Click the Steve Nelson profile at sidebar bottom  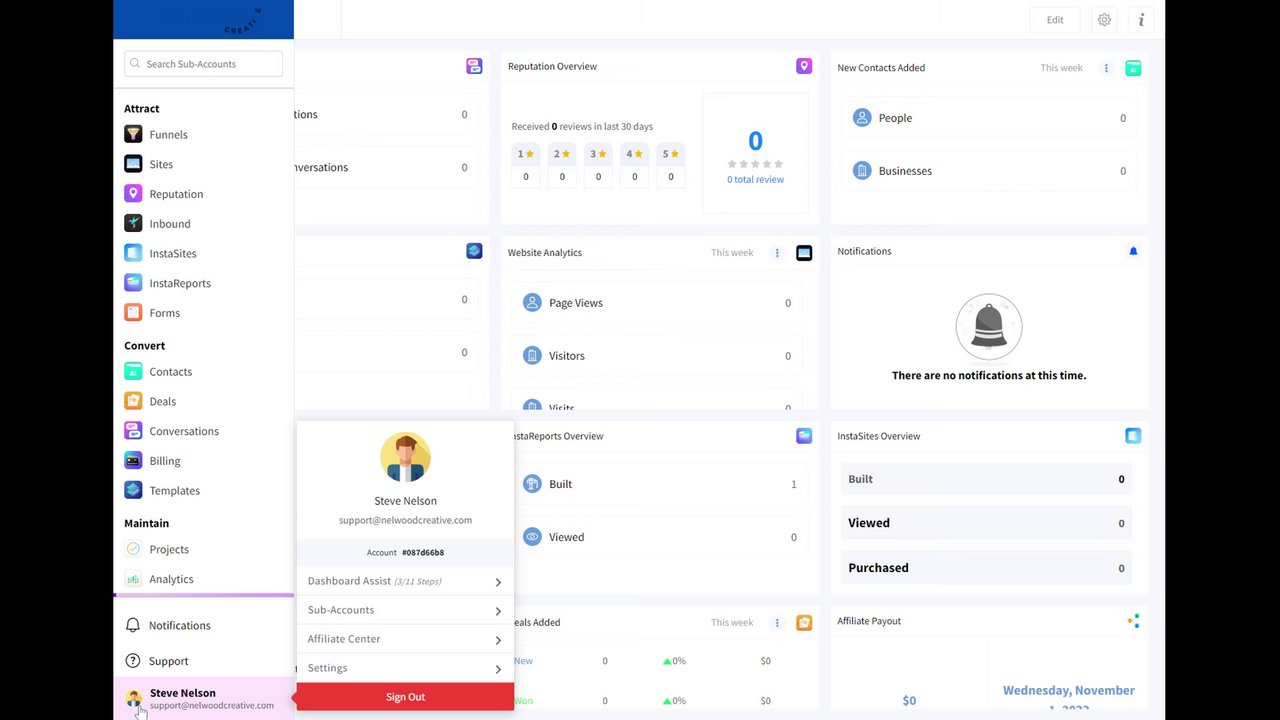203,698
